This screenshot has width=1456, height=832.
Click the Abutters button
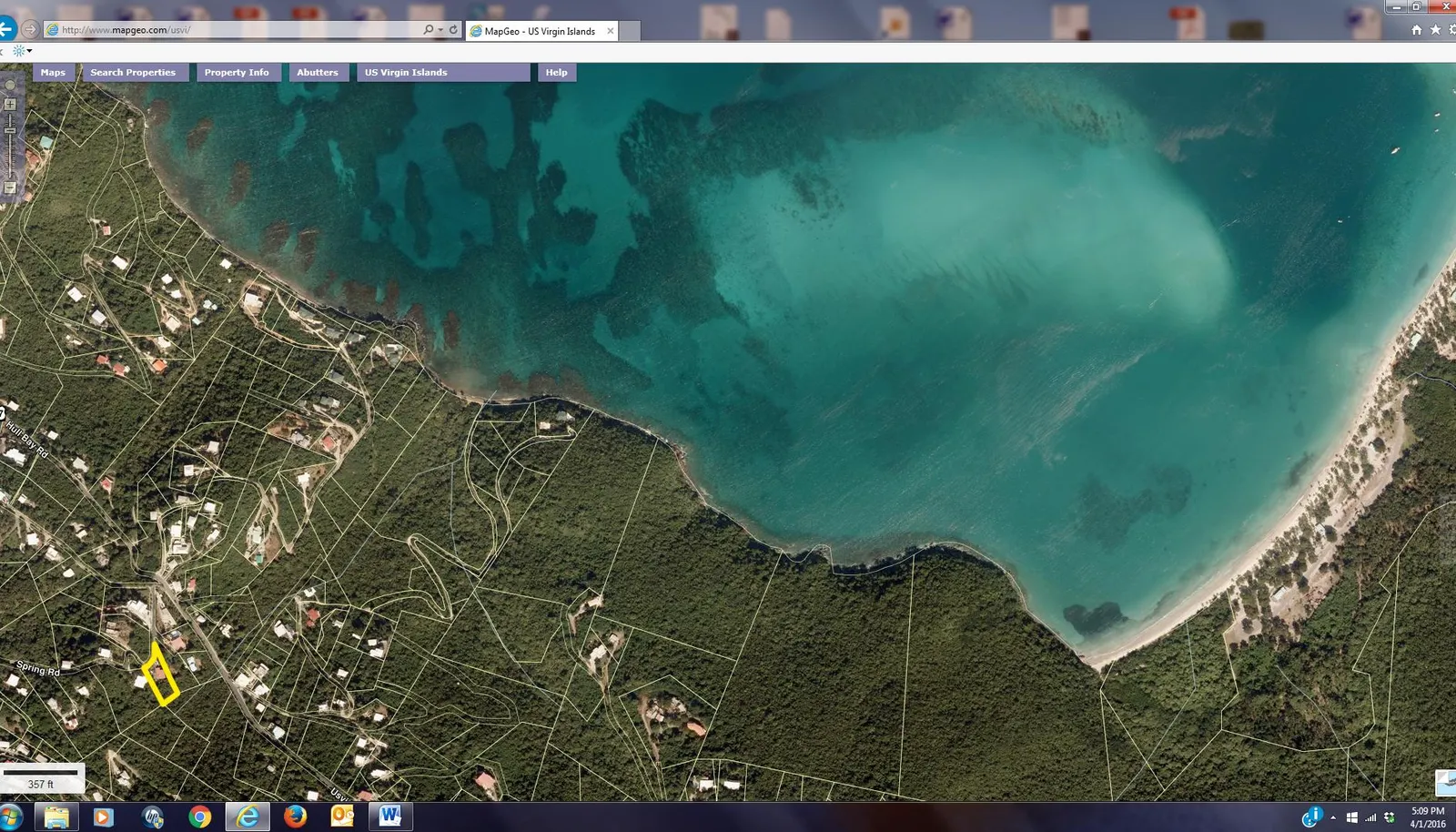317,73
